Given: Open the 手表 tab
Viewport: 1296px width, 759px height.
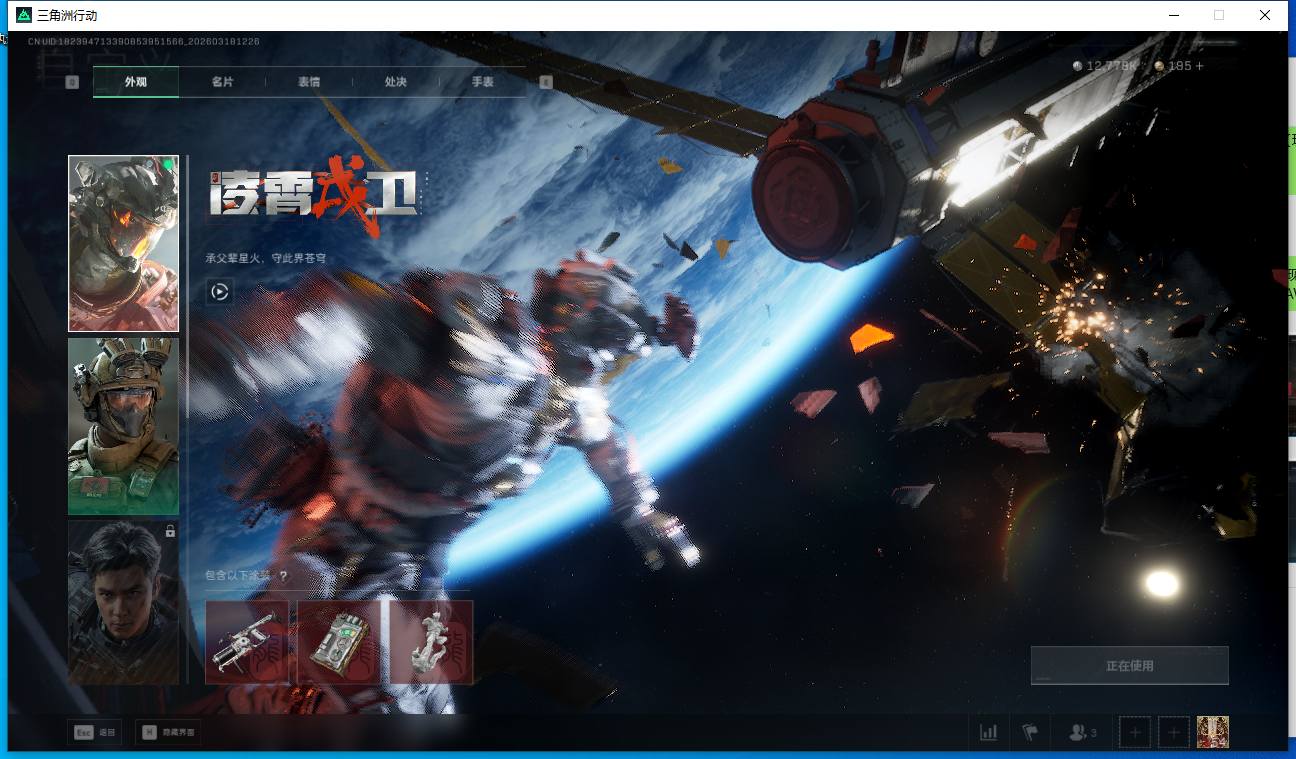Looking at the screenshot, I should 483,82.
